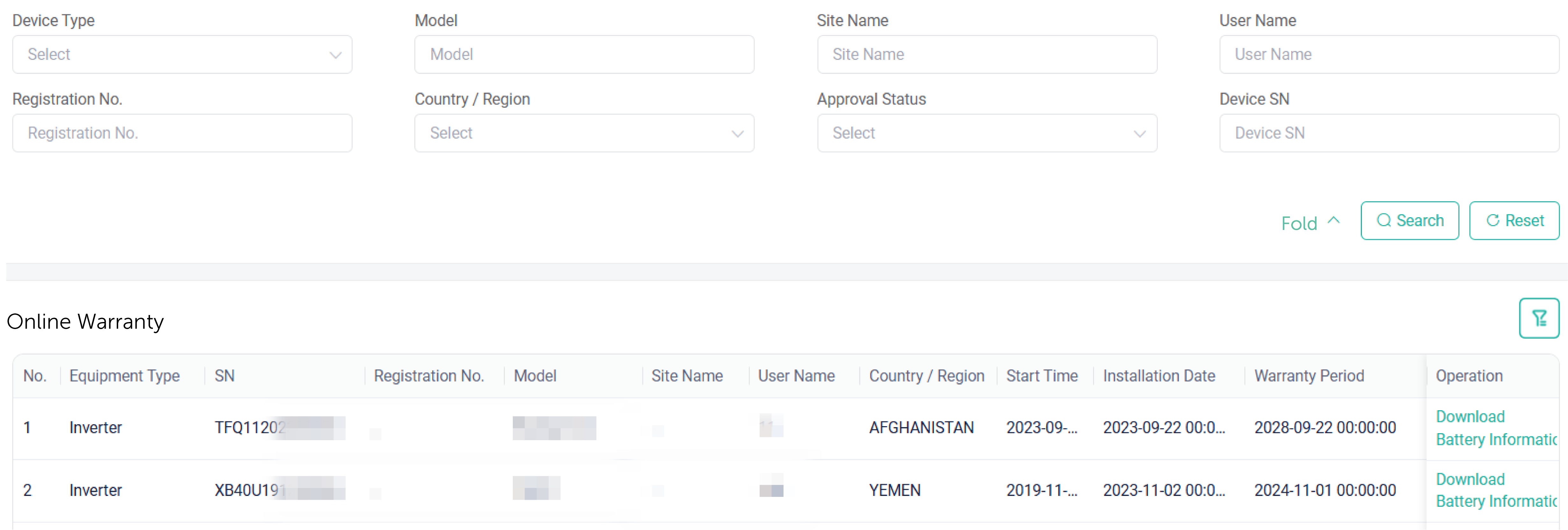The height and width of the screenshot is (530, 1568).
Task: Click the Warranty Period column header
Action: coord(1309,376)
